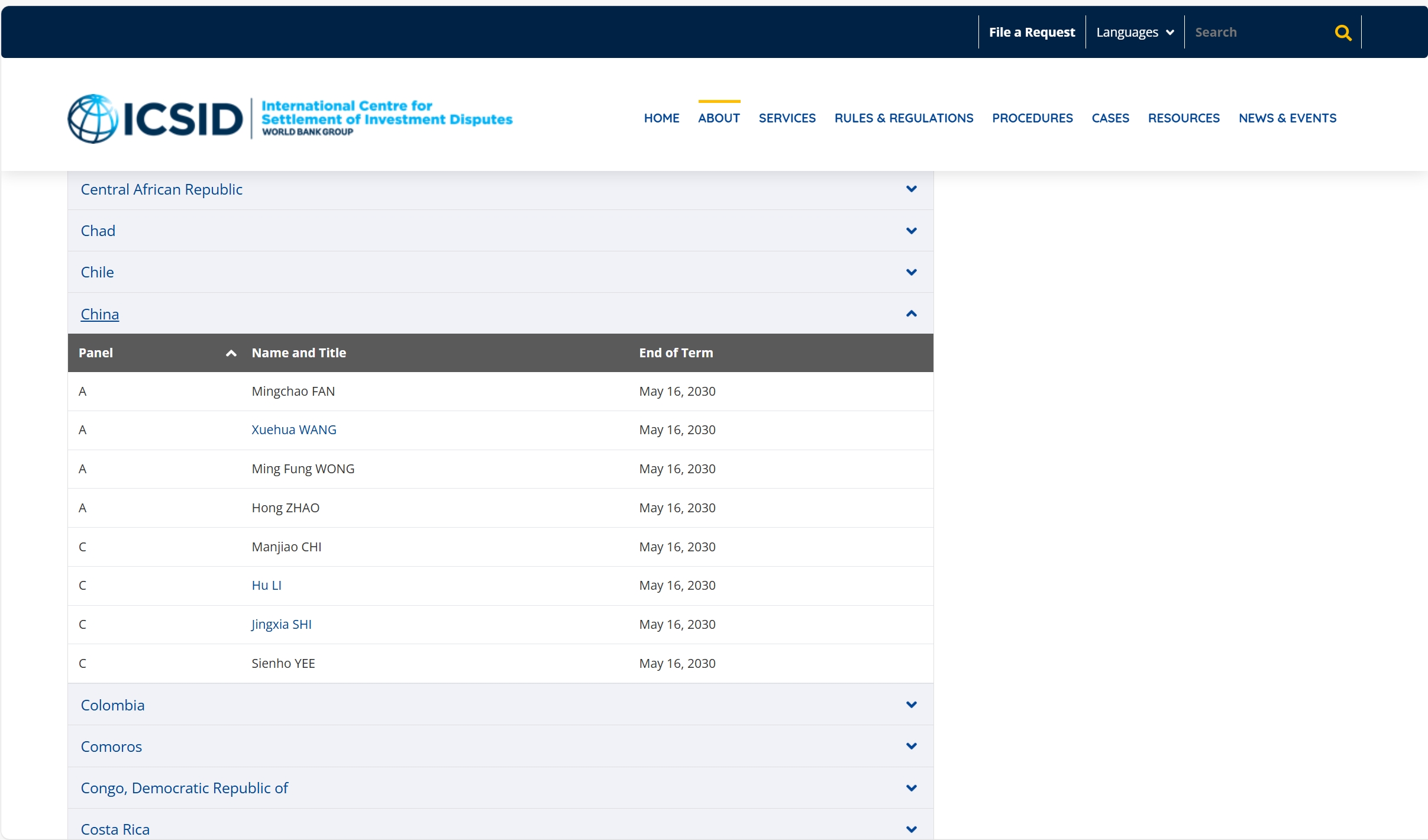Screen dimensions: 1428x840
Task: Open the CASES menu item
Action: [1110, 118]
